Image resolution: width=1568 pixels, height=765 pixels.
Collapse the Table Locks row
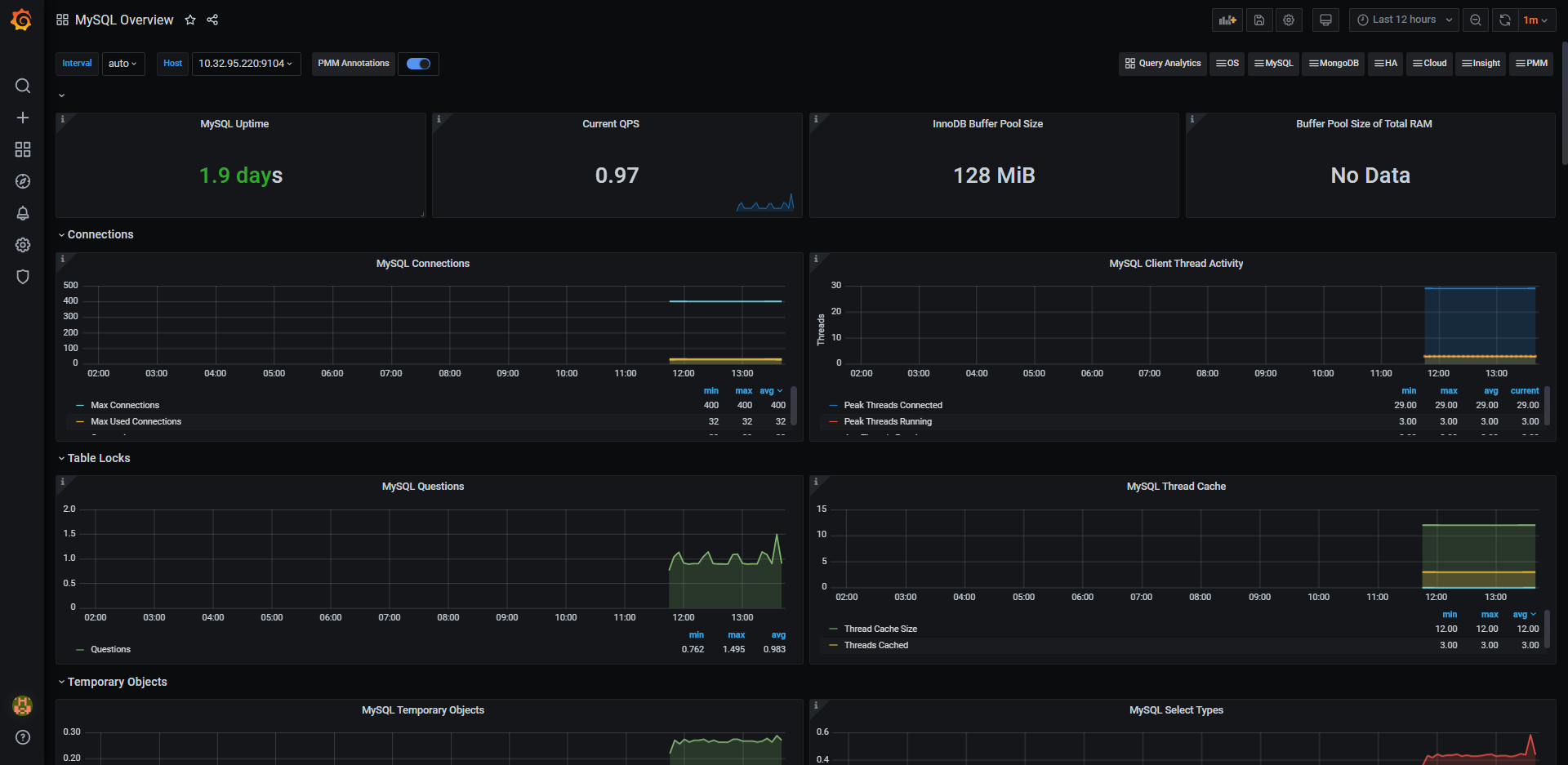(x=94, y=458)
